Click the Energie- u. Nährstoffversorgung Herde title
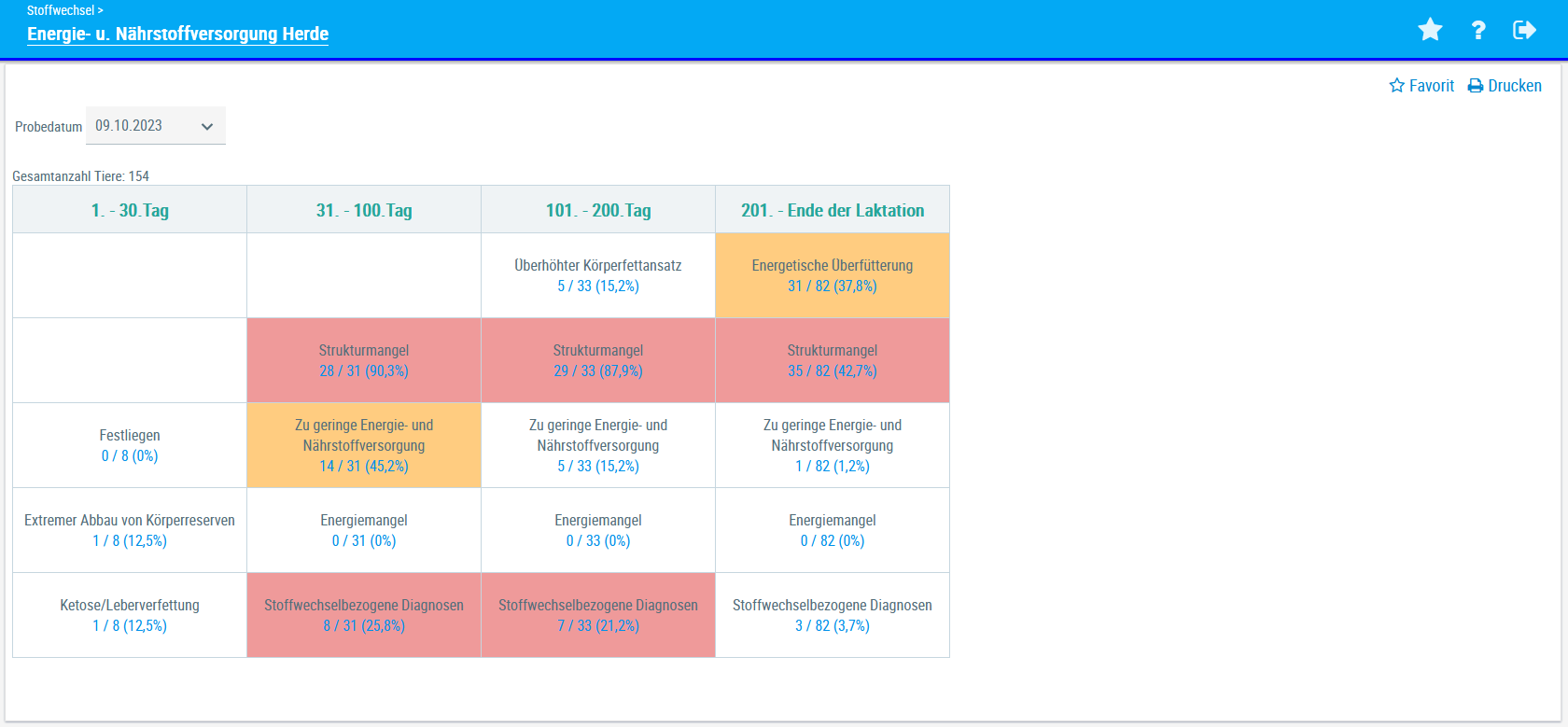 pyautogui.click(x=177, y=34)
